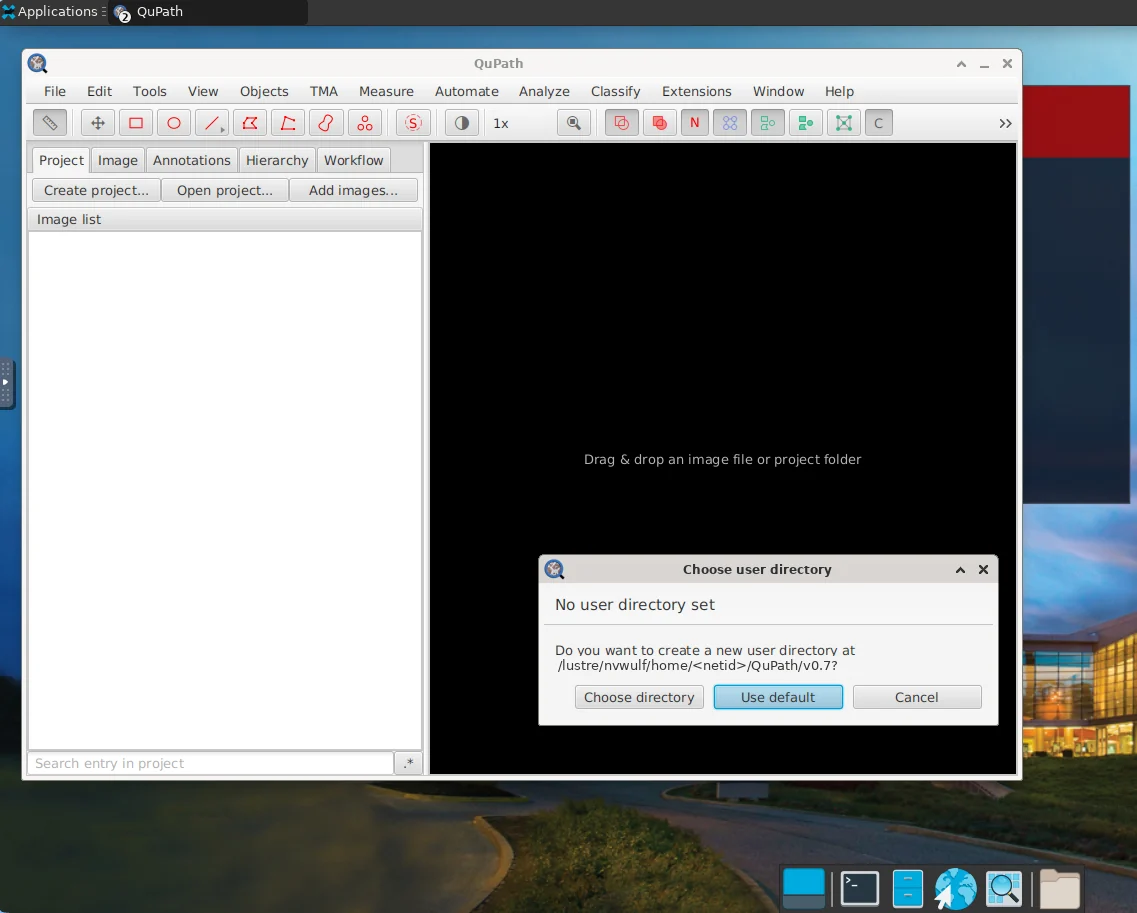Select the Polygon tool
Image resolution: width=1137 pixels, height=913 pixels.
(249, 123)
